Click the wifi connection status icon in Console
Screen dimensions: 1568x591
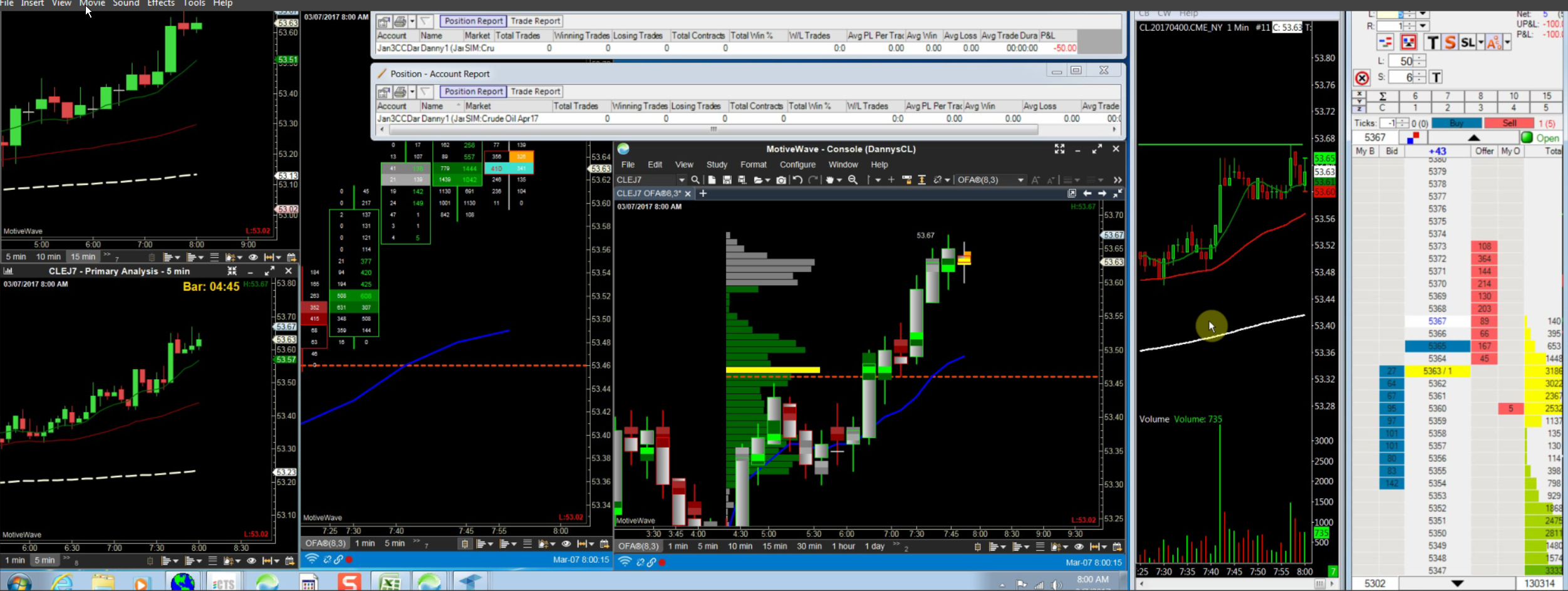pos(625,562)
